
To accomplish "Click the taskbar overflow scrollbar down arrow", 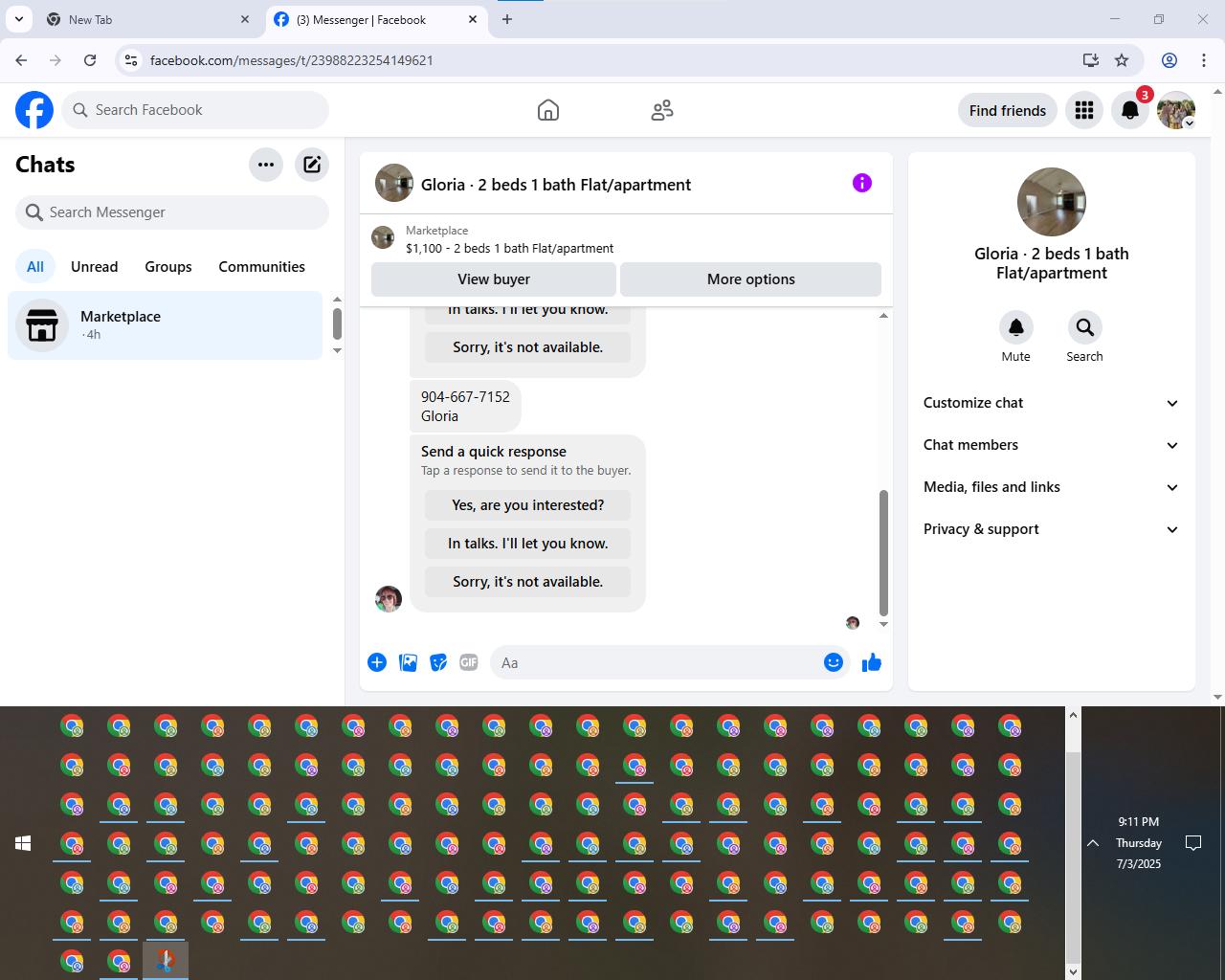I will (x=1074, y=971).
